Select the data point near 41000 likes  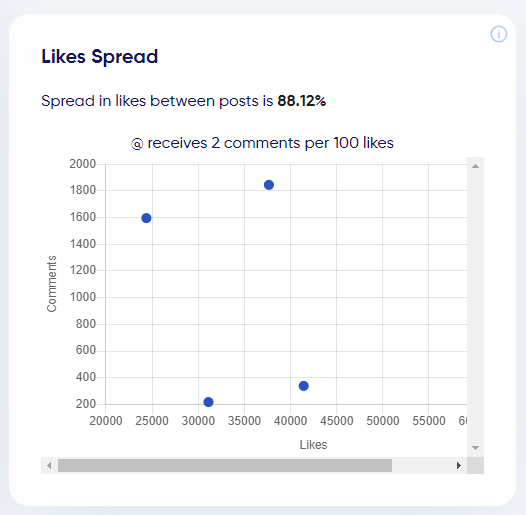click(304, 386)
